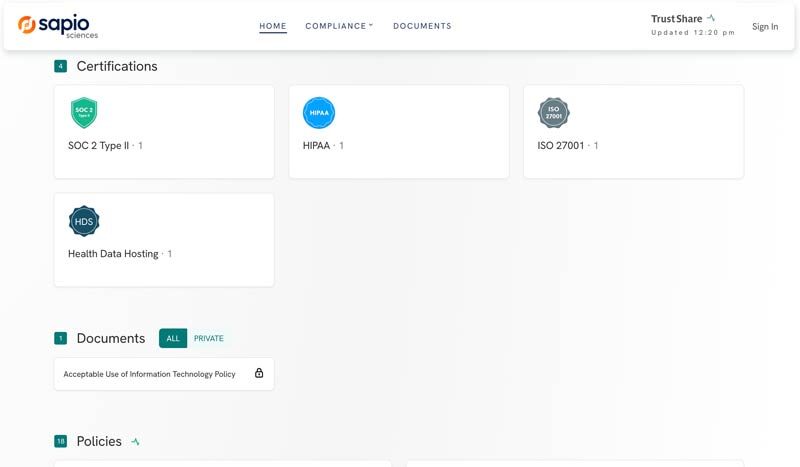Open the Health Data Hosting certification card
Screen dimensions: 800x467
coord(164,240)
